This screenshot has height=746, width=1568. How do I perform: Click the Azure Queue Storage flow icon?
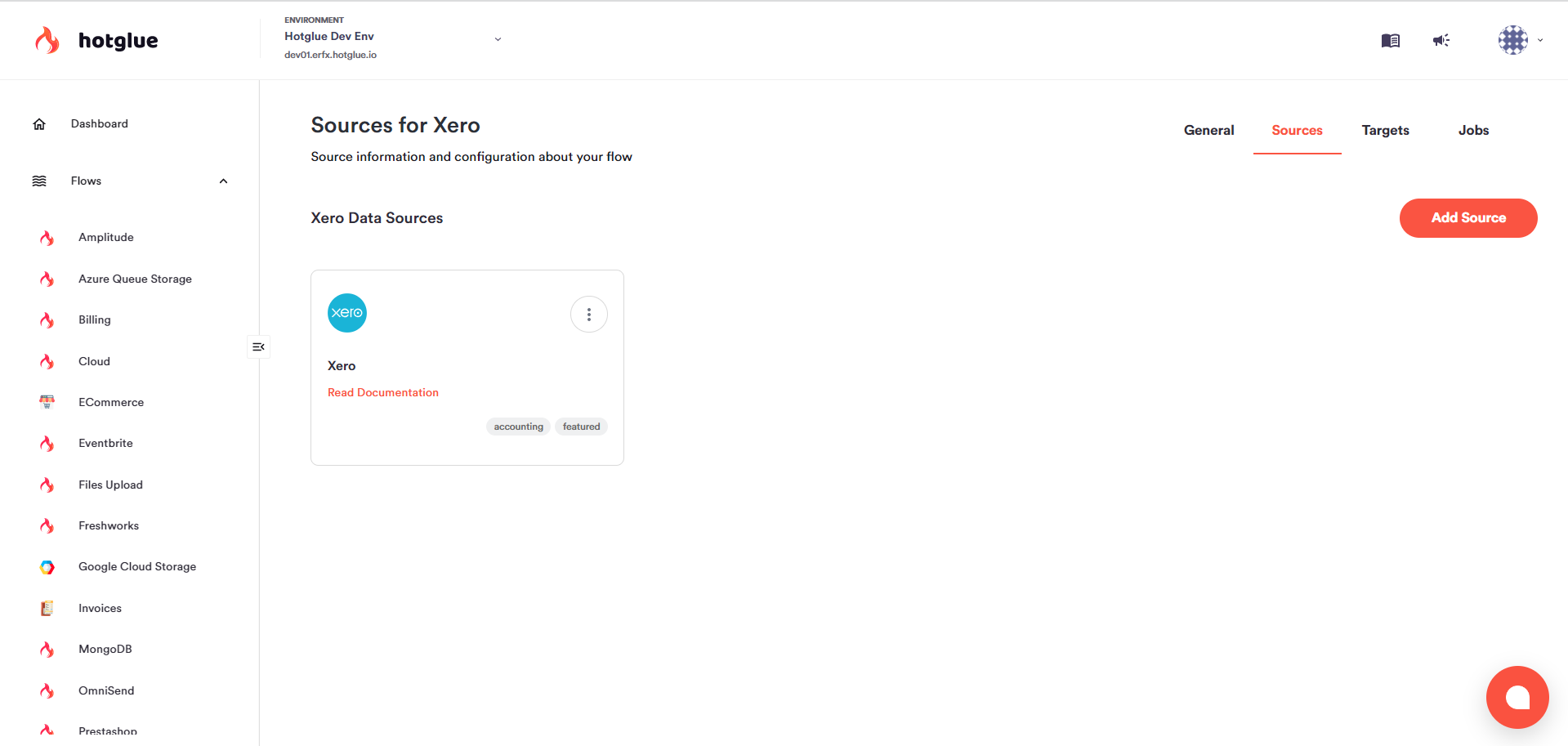pos(47,279)
